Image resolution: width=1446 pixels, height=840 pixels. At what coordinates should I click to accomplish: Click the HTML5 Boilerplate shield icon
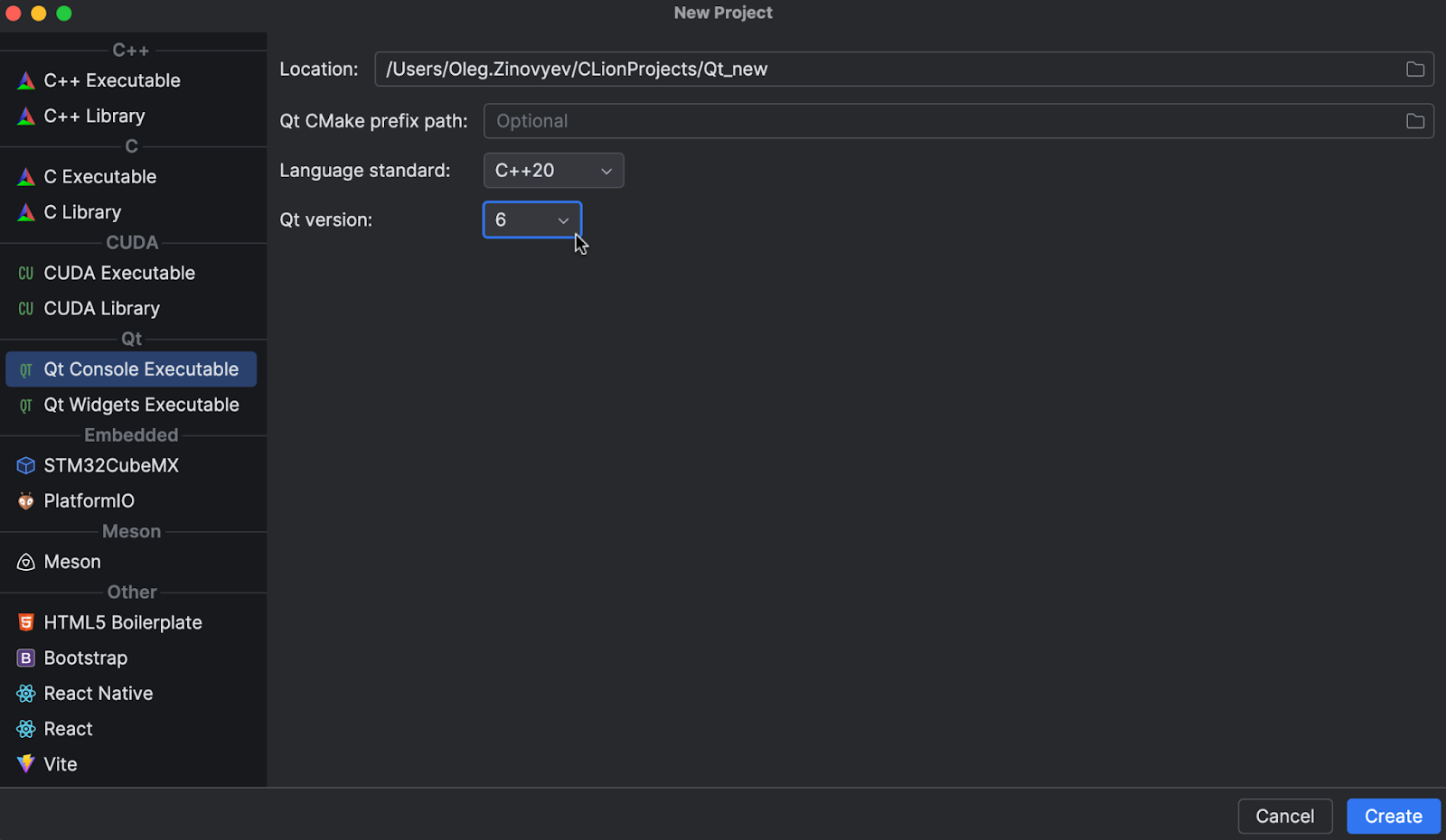pos(26,622)
